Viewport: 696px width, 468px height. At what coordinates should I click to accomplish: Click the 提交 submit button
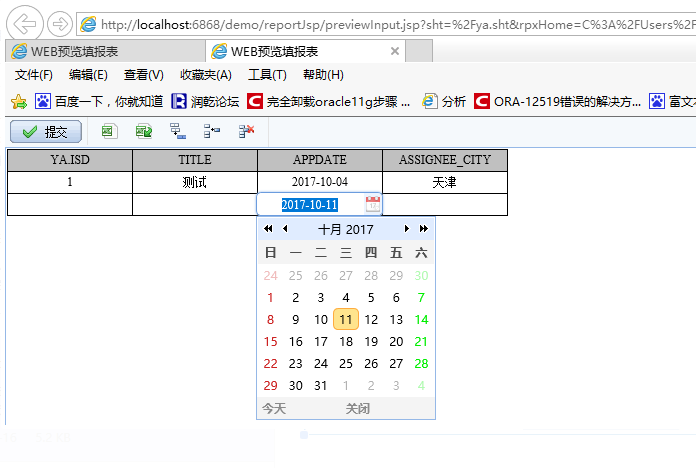[46, 131]
